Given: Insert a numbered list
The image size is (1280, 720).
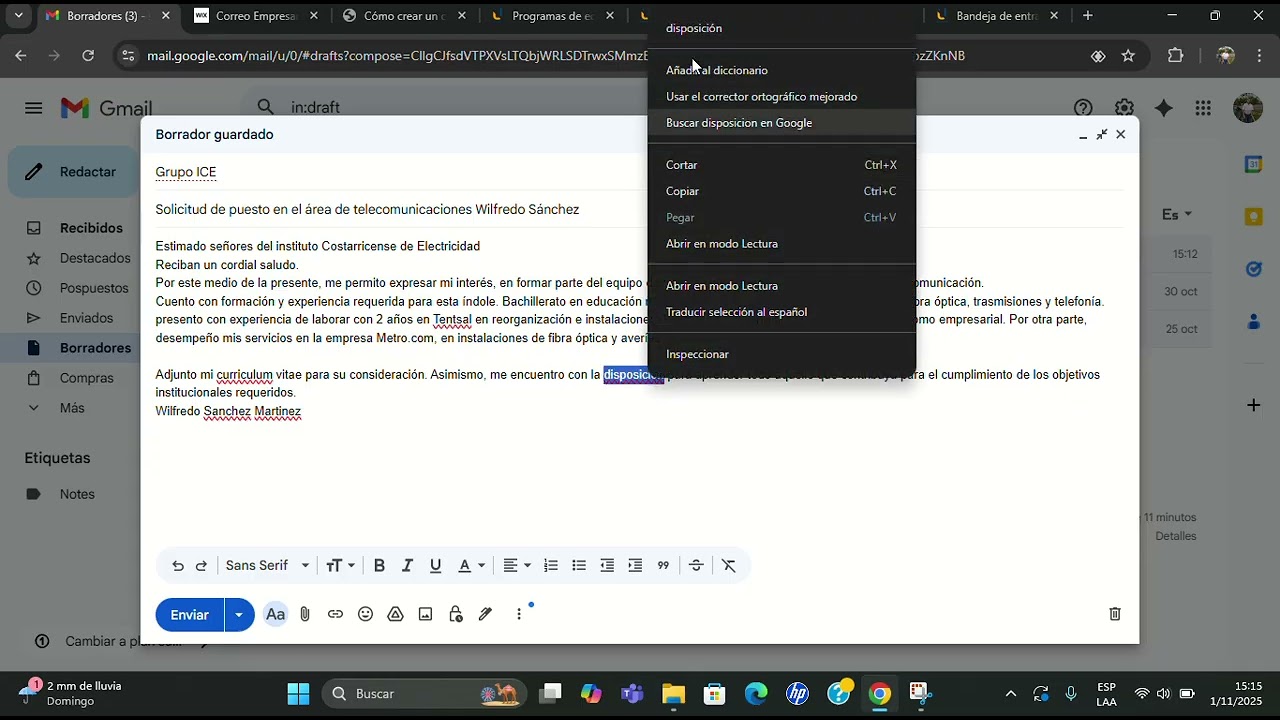Looking at the screenshot, I should (x=551, y=566).
